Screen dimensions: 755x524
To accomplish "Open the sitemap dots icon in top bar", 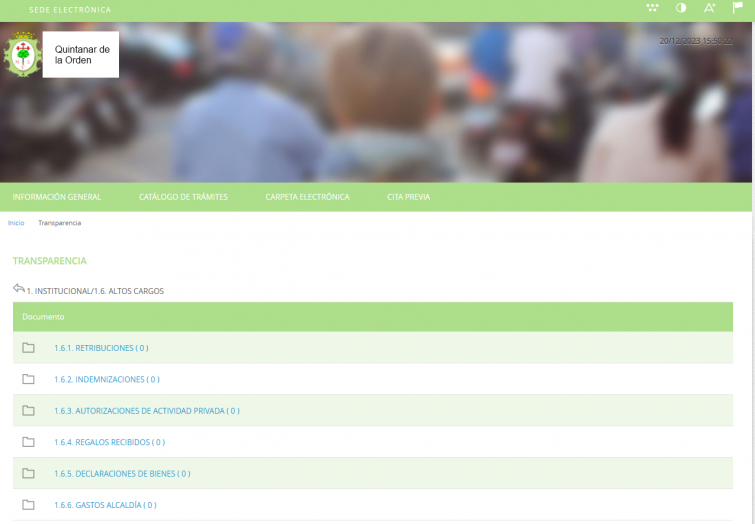I will 652,8.
